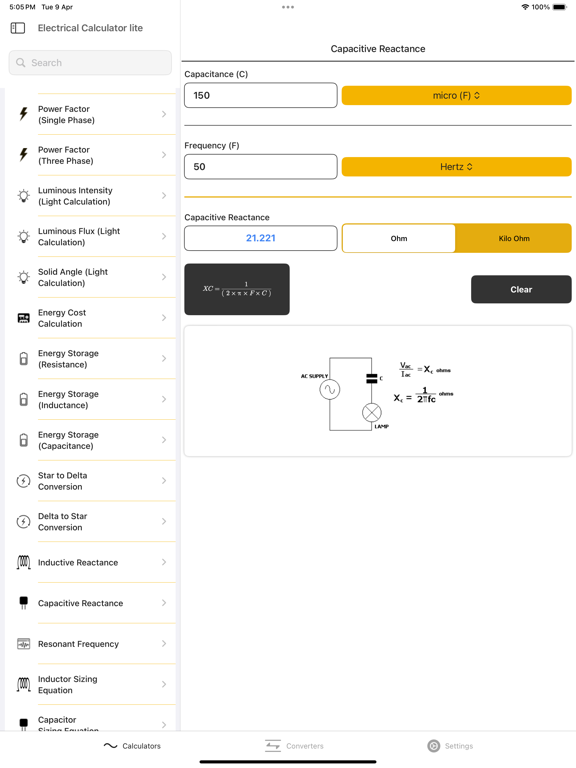The height and width of the screenshot is (768, 576).
Task: Select the Kilo Ohm unit option
Action: click(514, 239)
